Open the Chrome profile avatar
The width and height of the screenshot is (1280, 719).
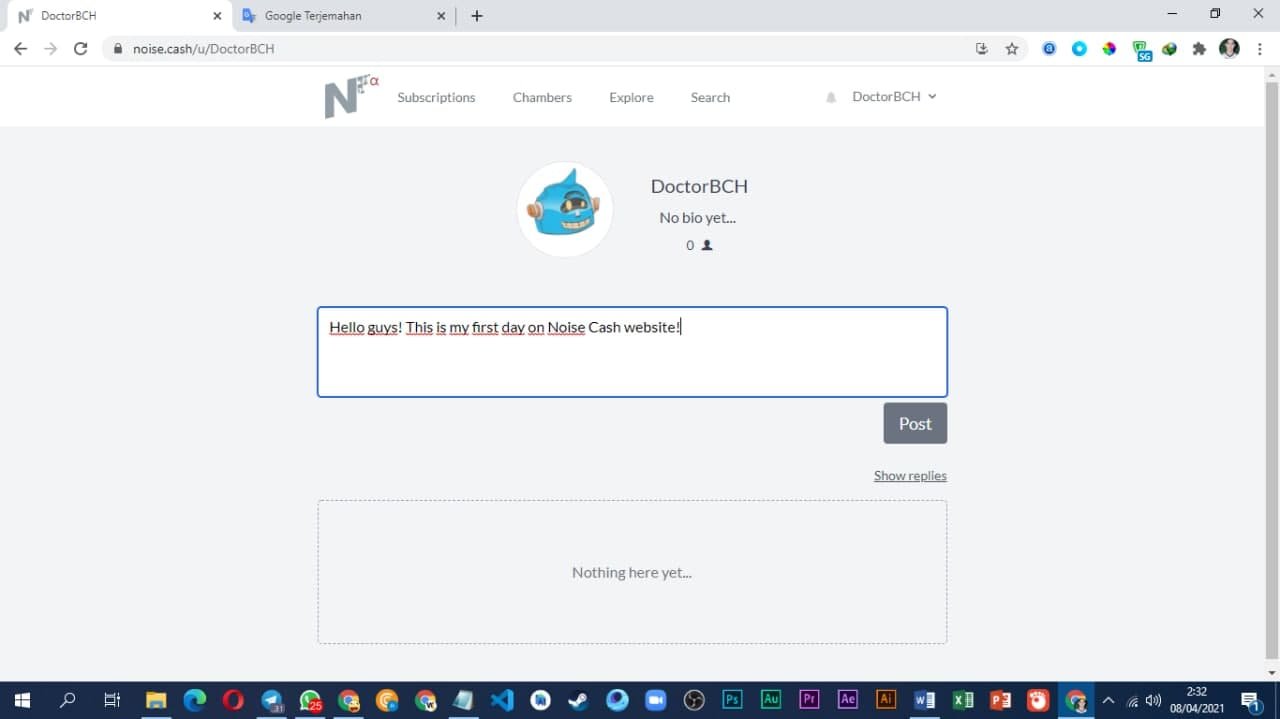(x=1230, y=48)
